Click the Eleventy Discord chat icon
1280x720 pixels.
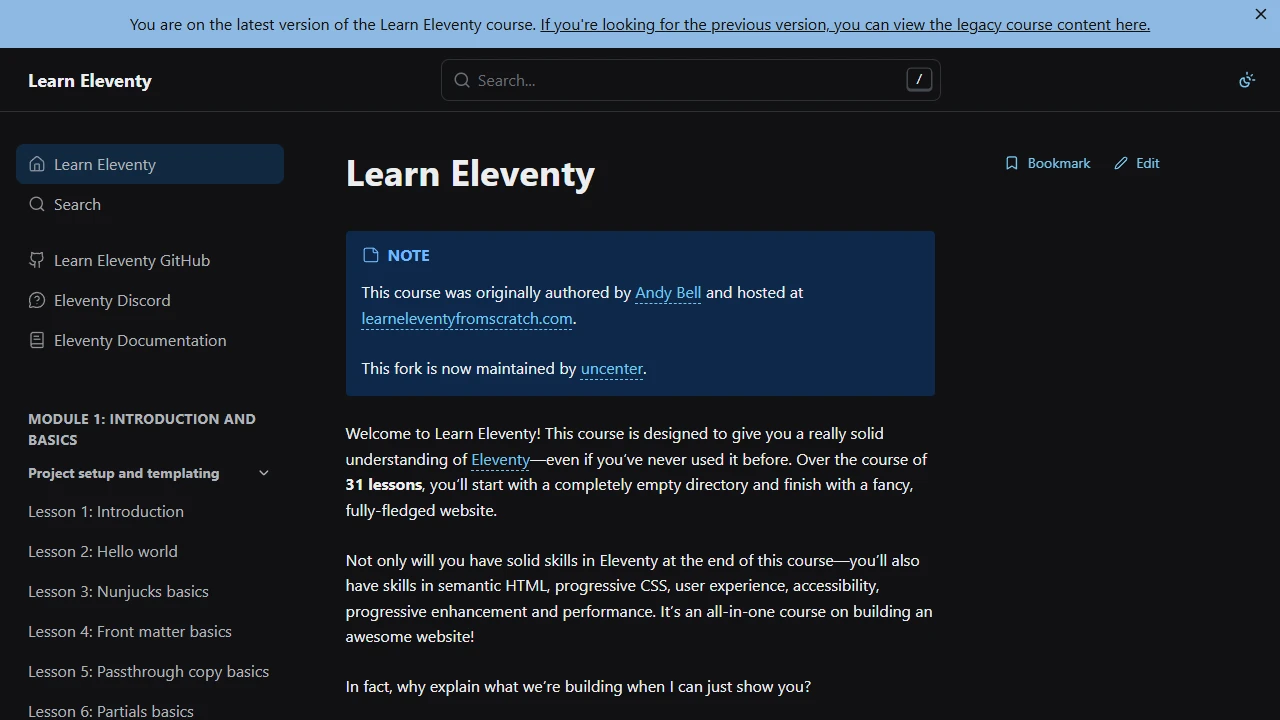click(36, 300)
